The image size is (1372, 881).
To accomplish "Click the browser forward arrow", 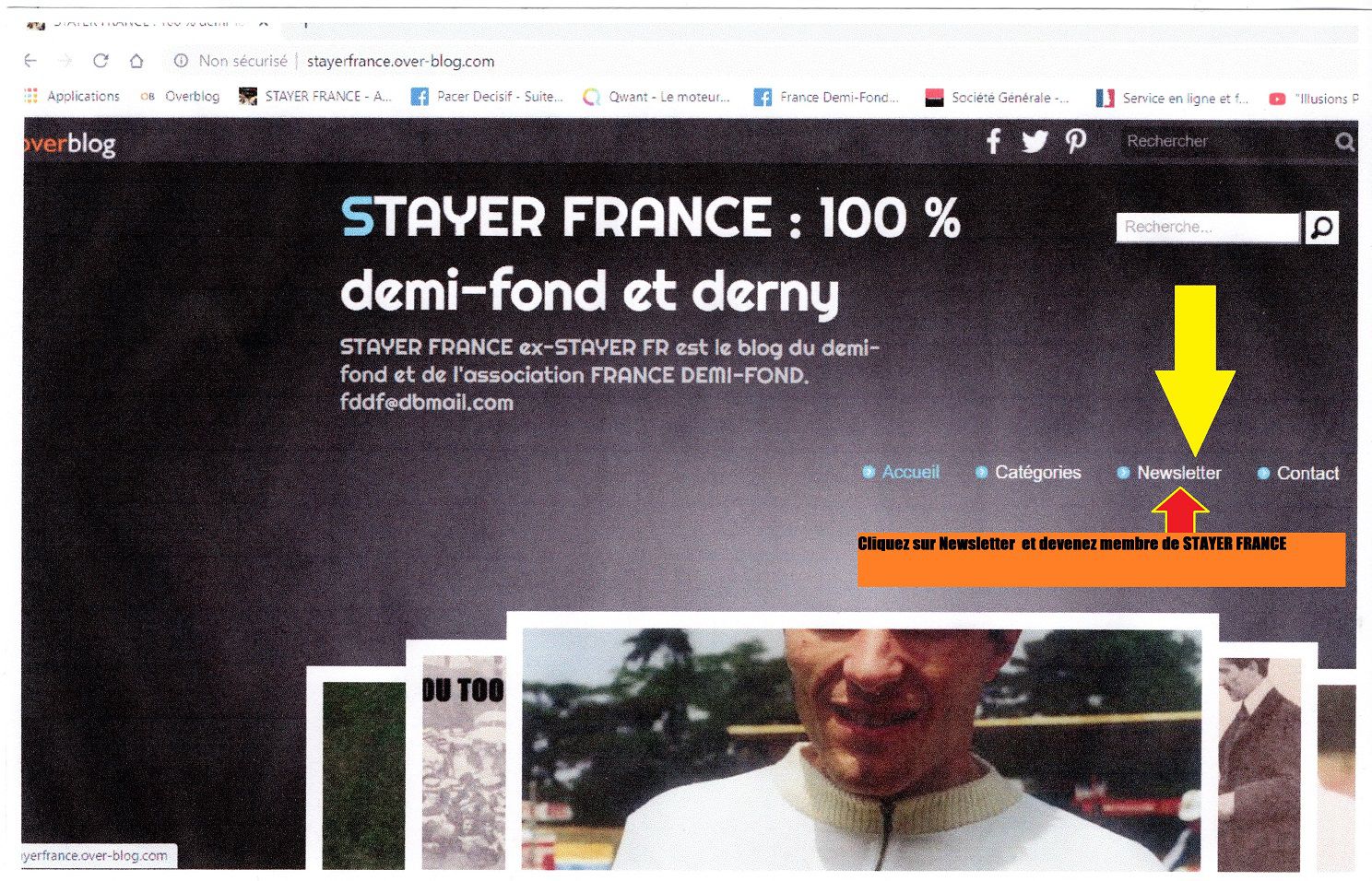I will [65, 61].
